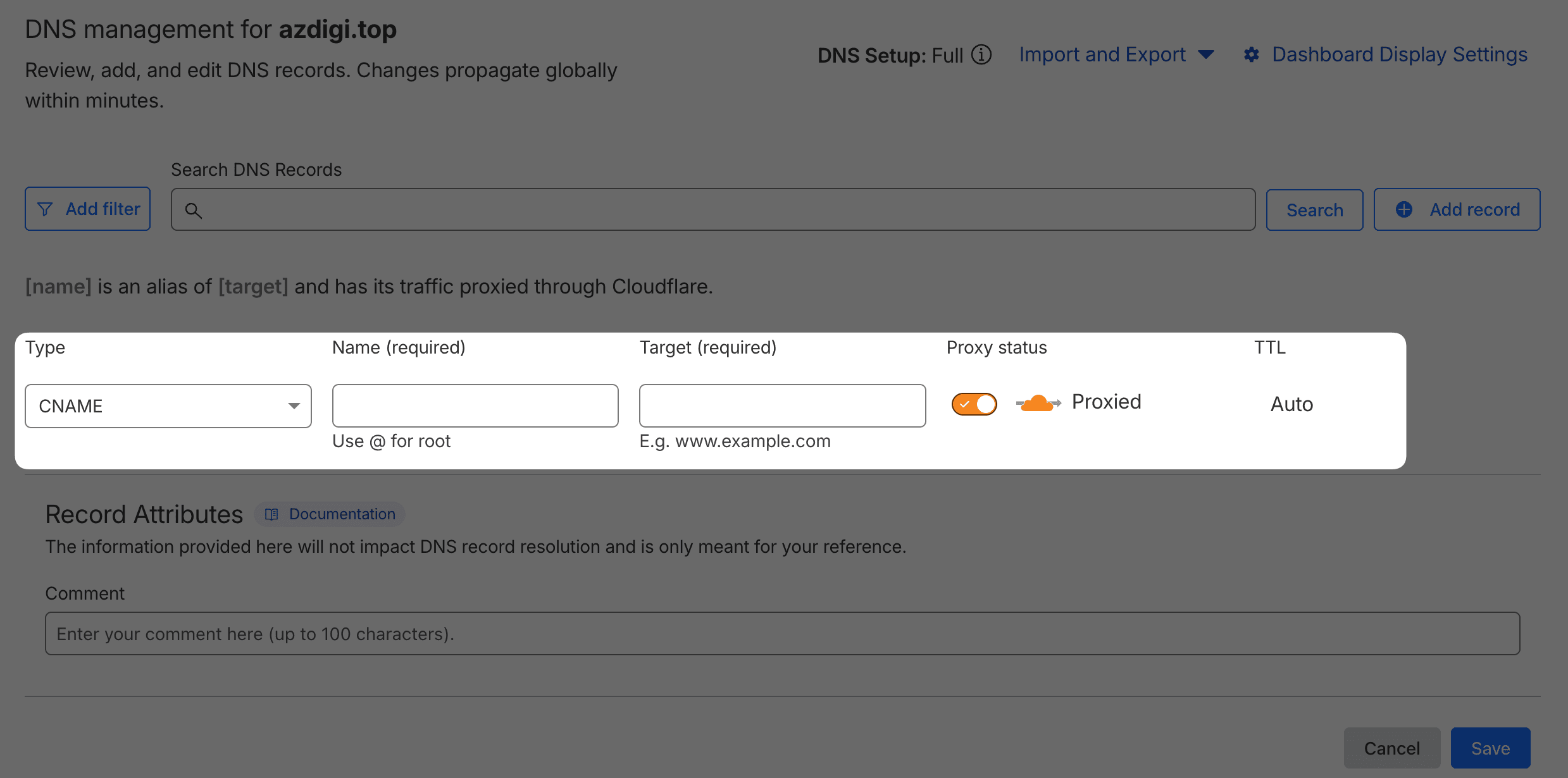Open Dashboard Display Settings
Viewport: 1568px width, 778px height.
click(1399, 55)
